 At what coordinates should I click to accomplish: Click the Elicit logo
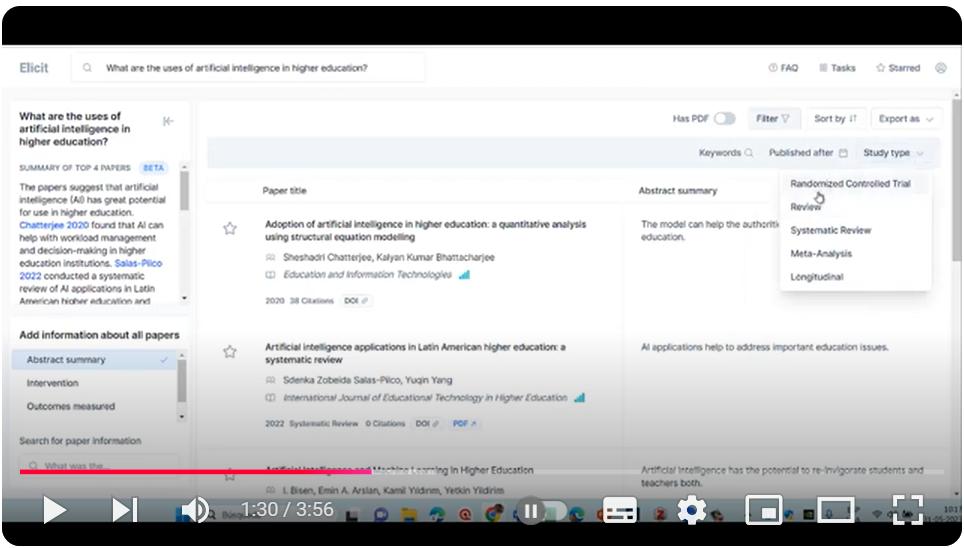click(34, 68)
